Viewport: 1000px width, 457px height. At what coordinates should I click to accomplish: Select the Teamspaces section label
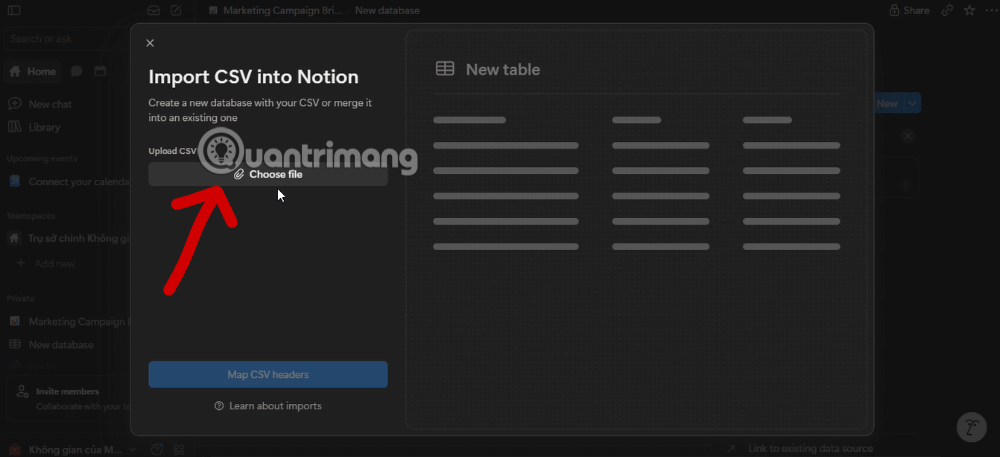pyautogui.click(x=31, y=216)
